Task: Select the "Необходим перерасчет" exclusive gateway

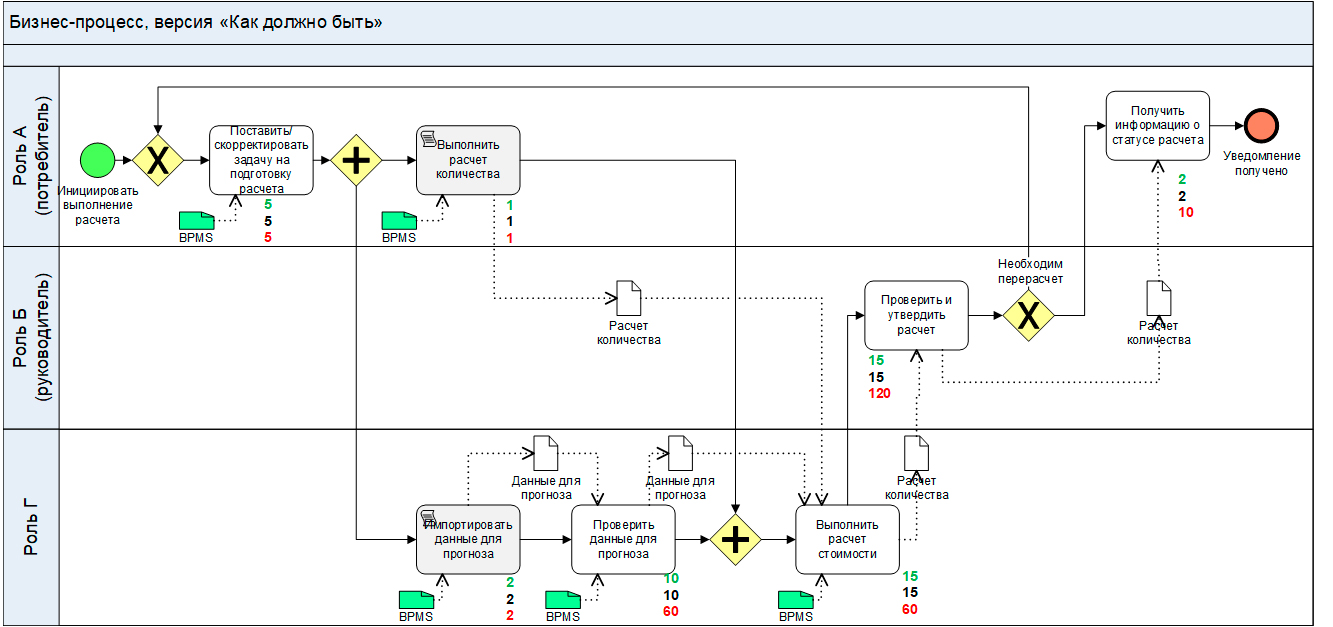Action: point(1029,315)
